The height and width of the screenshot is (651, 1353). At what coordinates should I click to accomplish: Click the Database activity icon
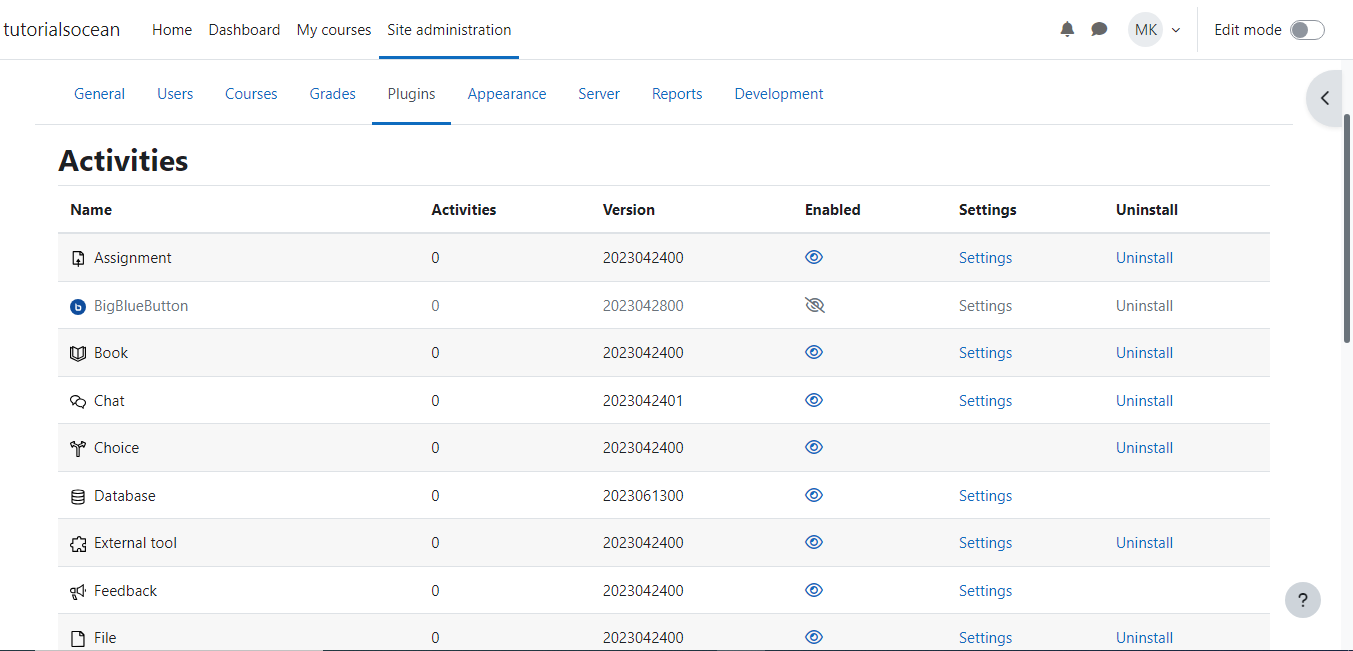point(78,495)
